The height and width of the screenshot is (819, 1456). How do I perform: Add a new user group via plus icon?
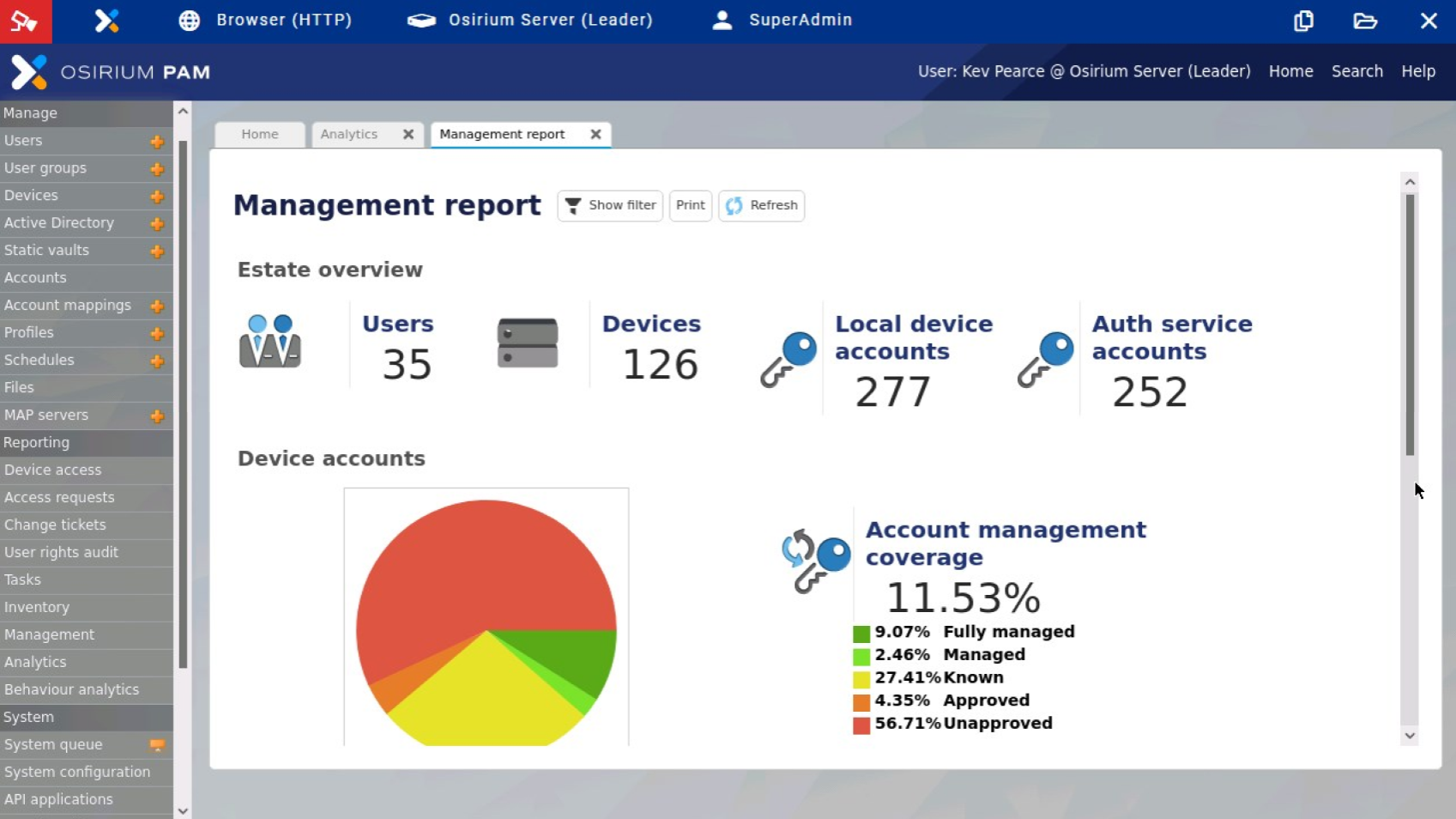click(157, 169)
